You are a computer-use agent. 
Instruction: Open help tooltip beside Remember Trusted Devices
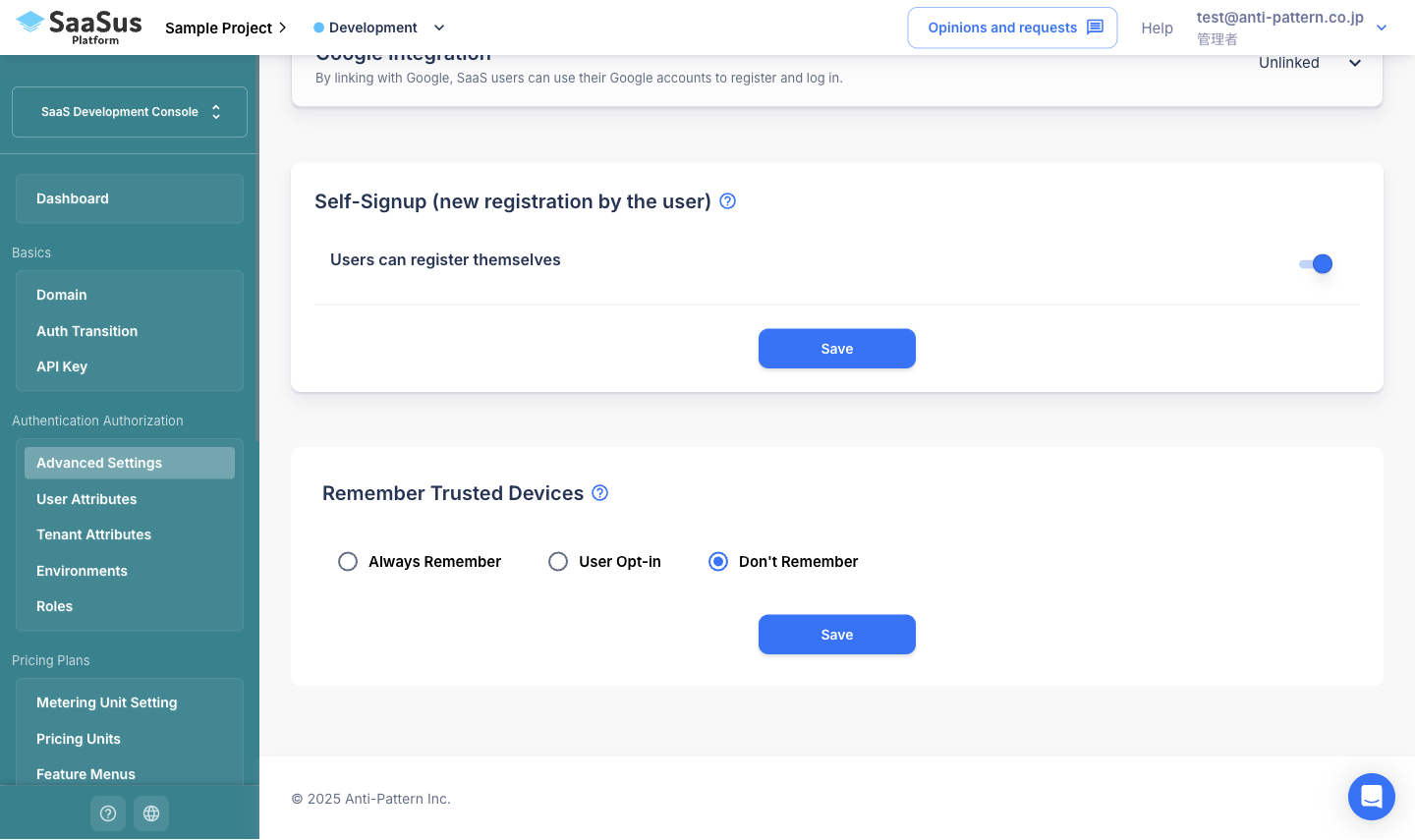[x=600, y=493]
